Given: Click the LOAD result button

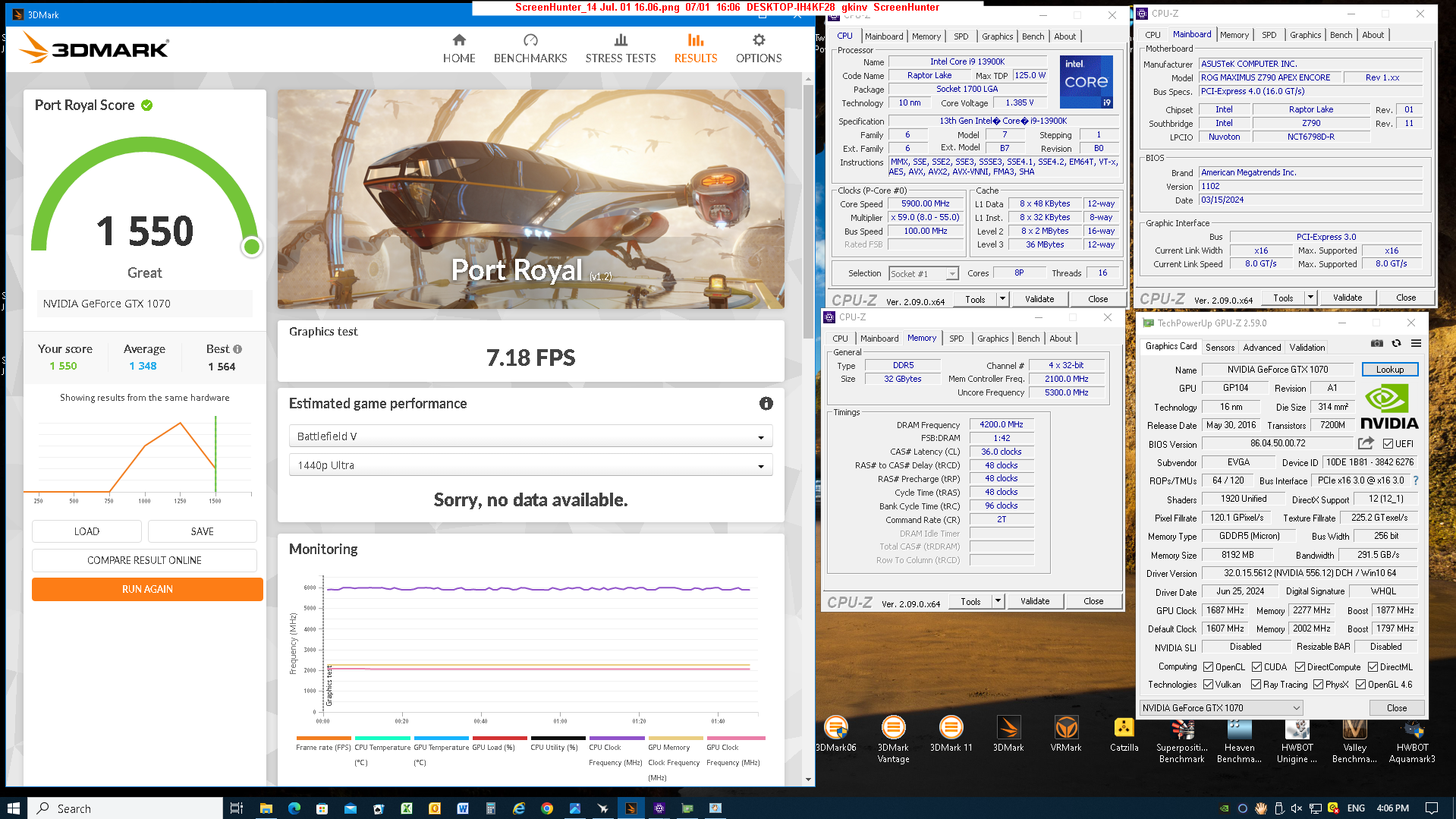Looking at the screenshot, I should pos(86,532).
